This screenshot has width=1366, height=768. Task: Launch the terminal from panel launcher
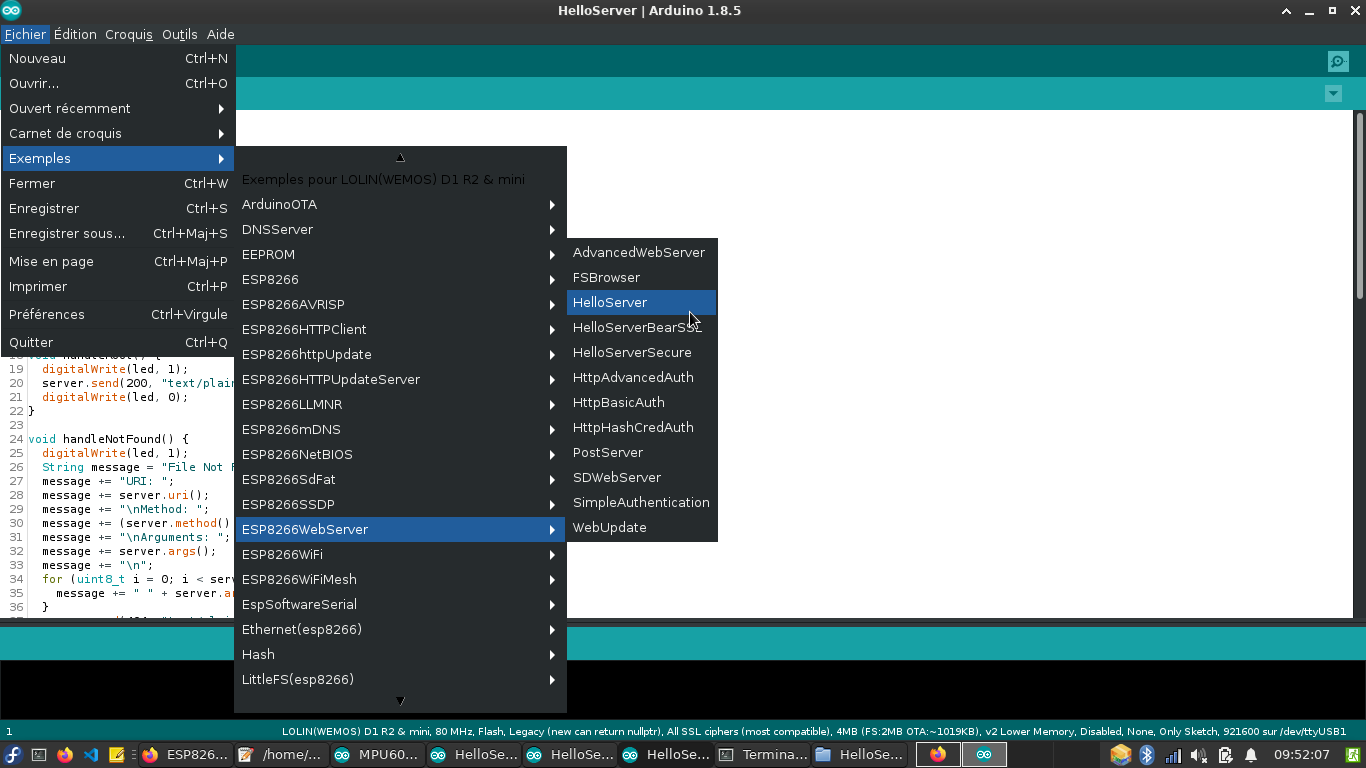pos(39,755)
